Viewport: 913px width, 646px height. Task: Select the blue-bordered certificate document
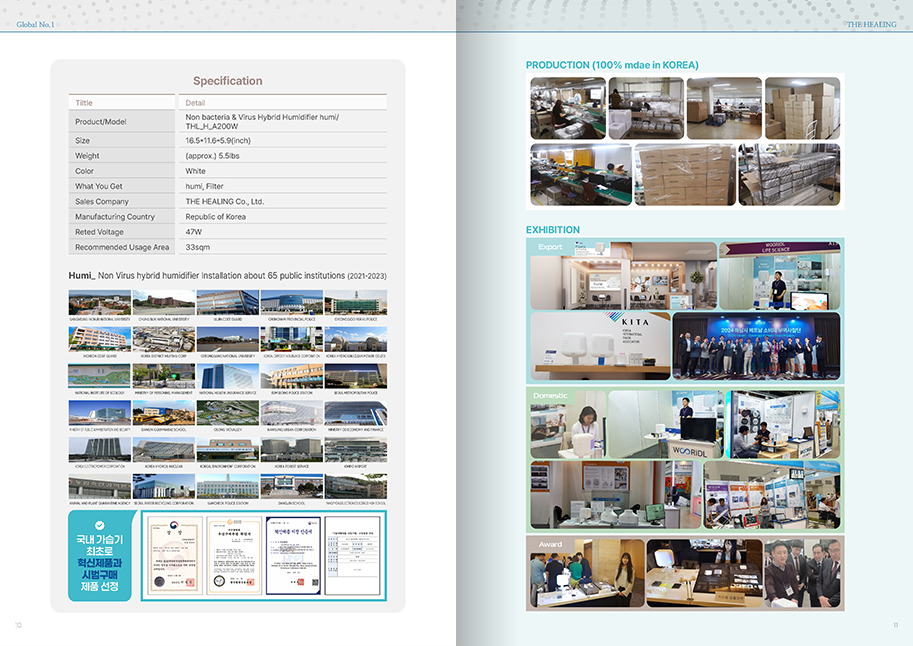point(291,557)
